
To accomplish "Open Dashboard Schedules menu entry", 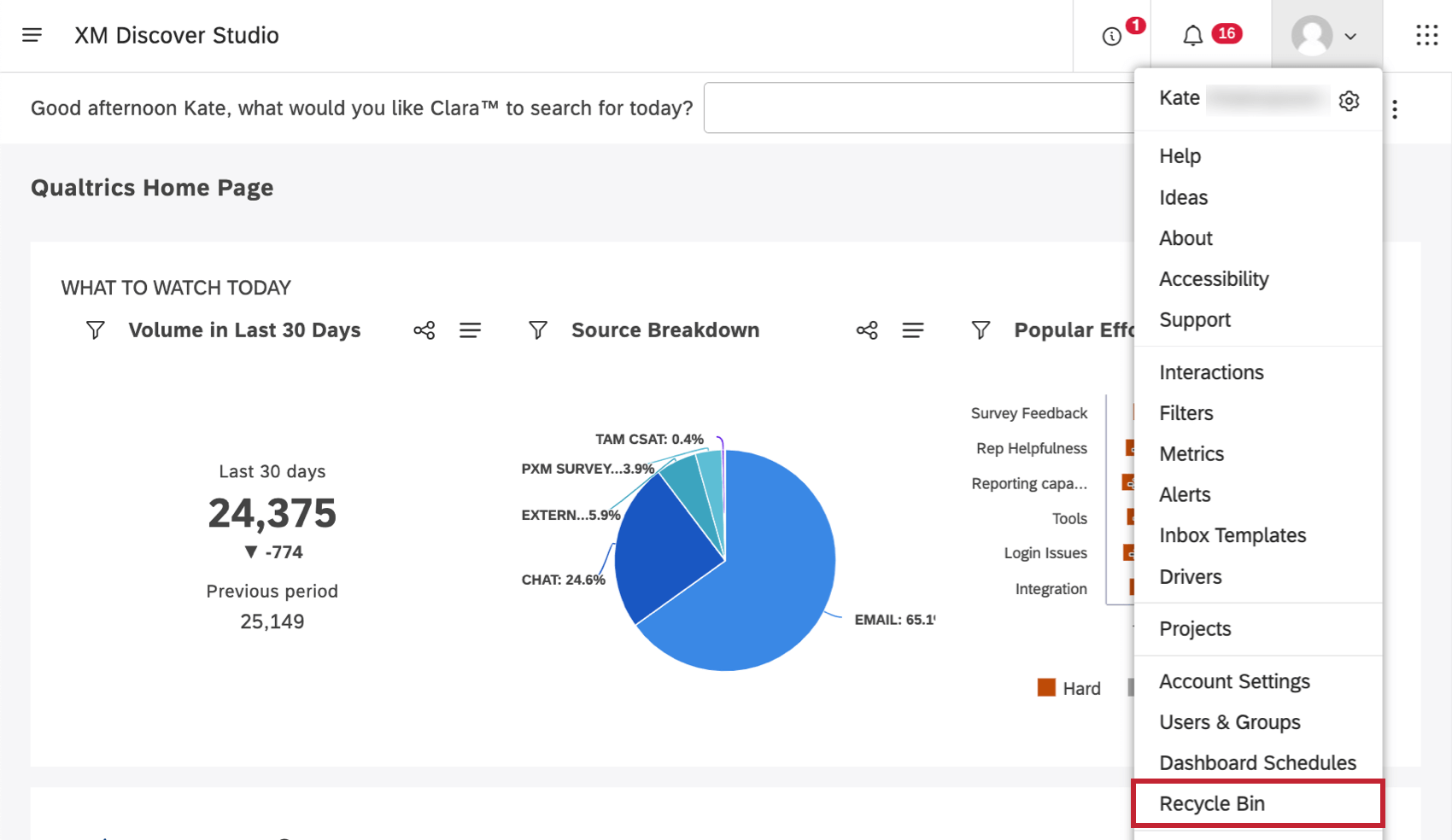I will click(1258, 763).
